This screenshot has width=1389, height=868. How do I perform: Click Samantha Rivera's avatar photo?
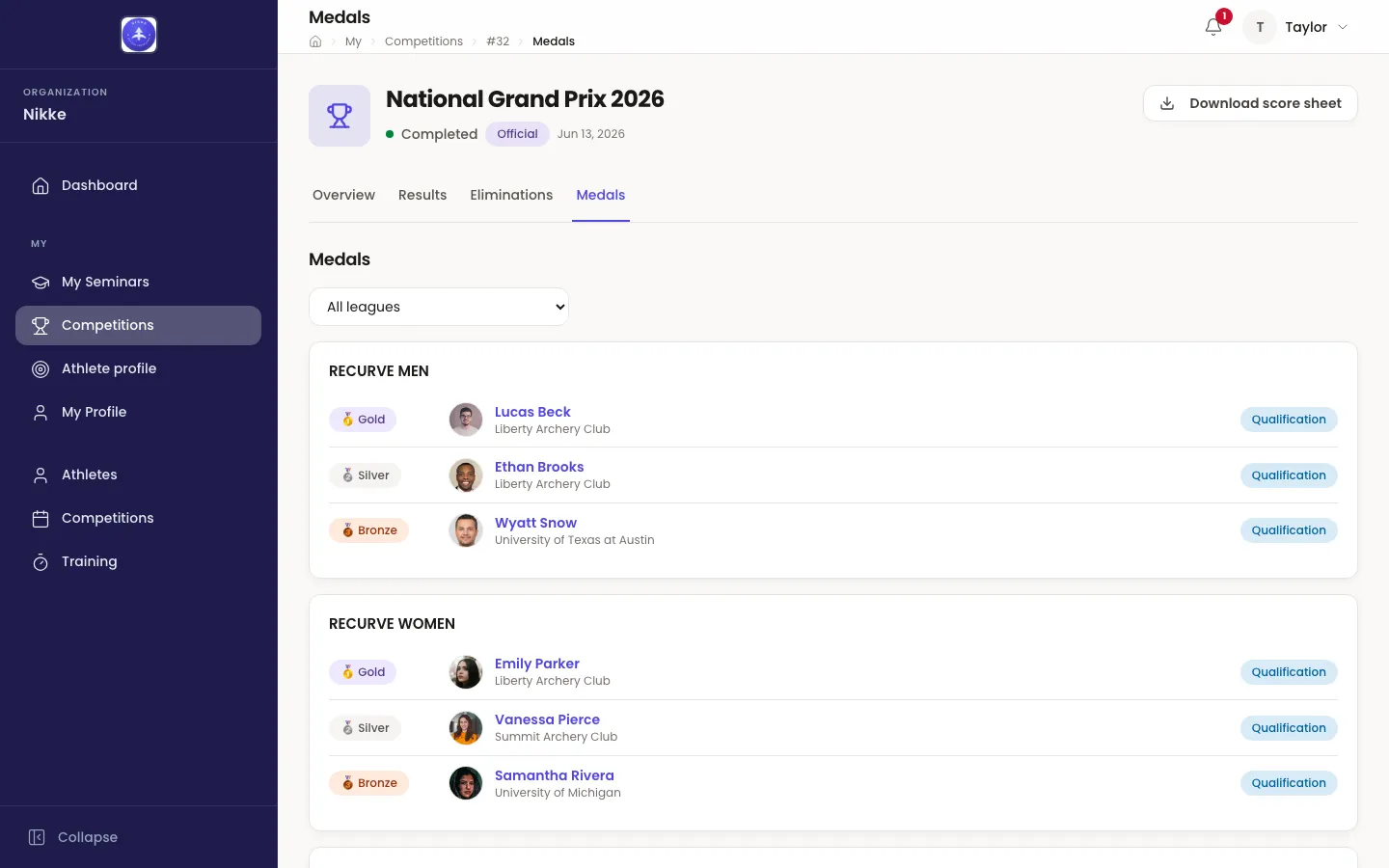click(x=466, y=783)
